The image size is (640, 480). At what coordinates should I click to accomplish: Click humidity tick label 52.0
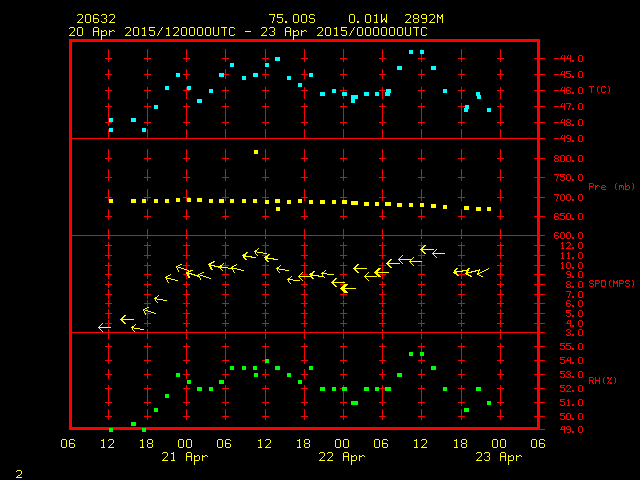coord(571,389)
